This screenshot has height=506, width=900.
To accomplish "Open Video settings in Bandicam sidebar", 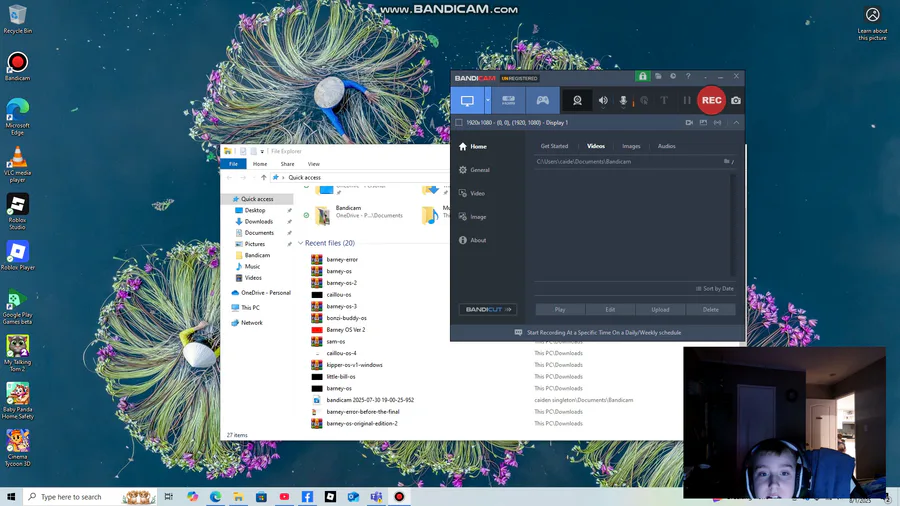I will 472,194.
